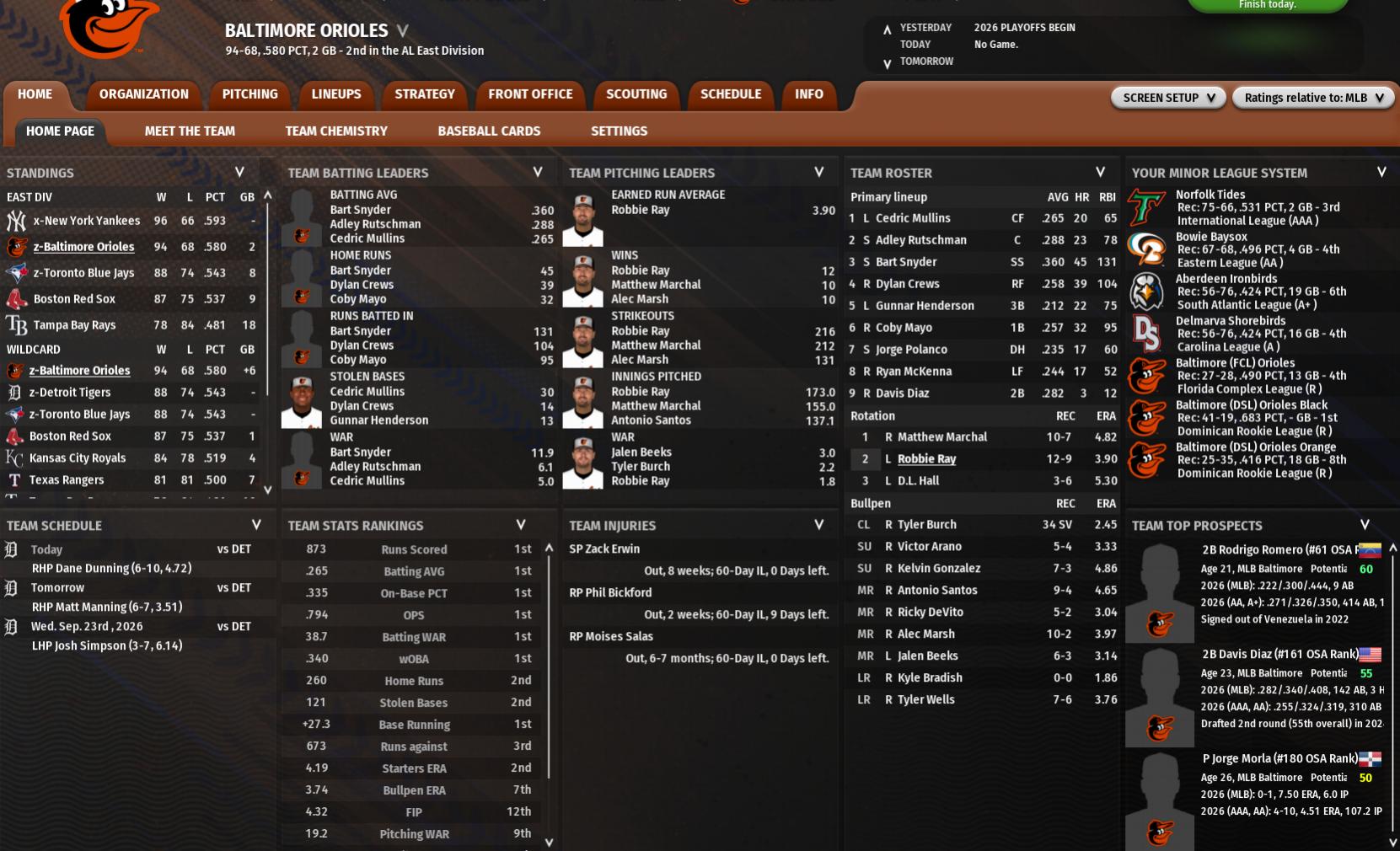1400x851 pixels.
Task: Open the Team Injuries panel dropdown
Action: pyautogui.click(x=819, y=525)
